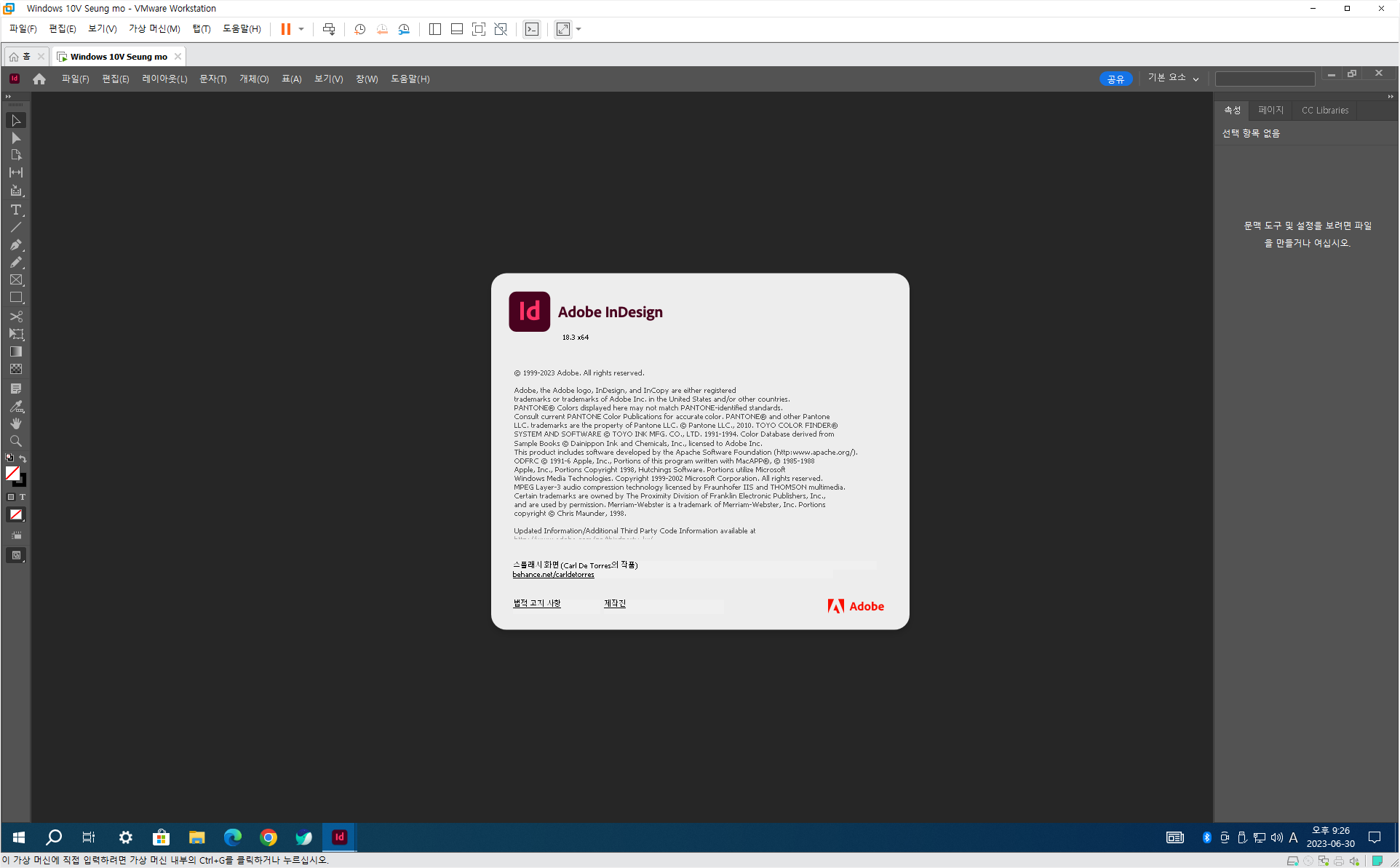Select the Gap tool
This screenshot has height=868, width=1400.
tap(16, 173)
